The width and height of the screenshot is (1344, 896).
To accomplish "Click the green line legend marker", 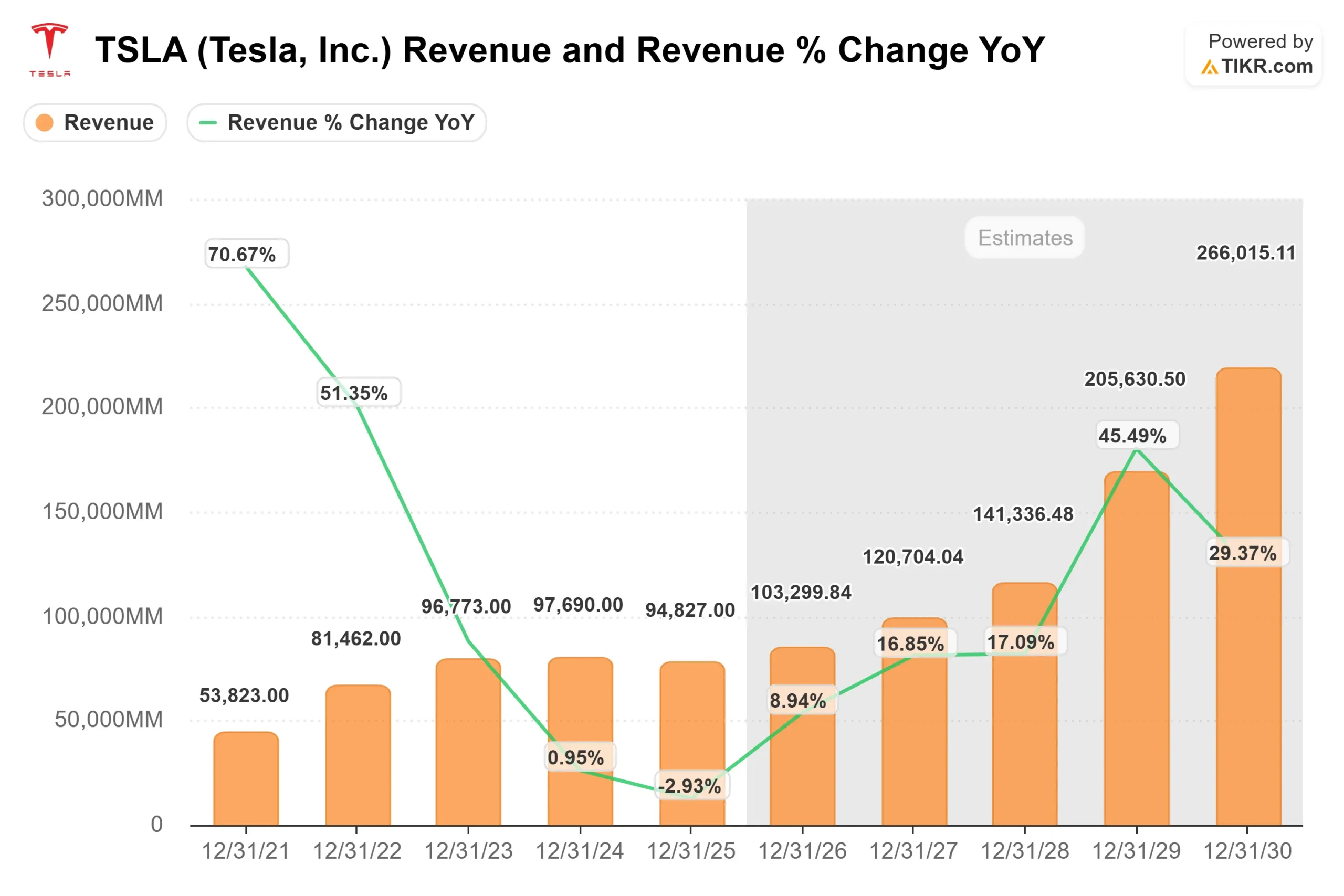I will point(208,122).
